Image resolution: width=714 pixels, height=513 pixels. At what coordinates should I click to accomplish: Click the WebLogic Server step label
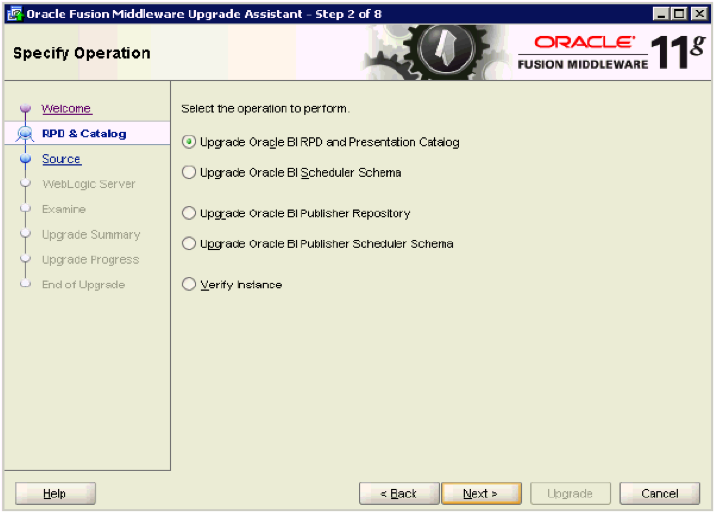pos(89,184)
